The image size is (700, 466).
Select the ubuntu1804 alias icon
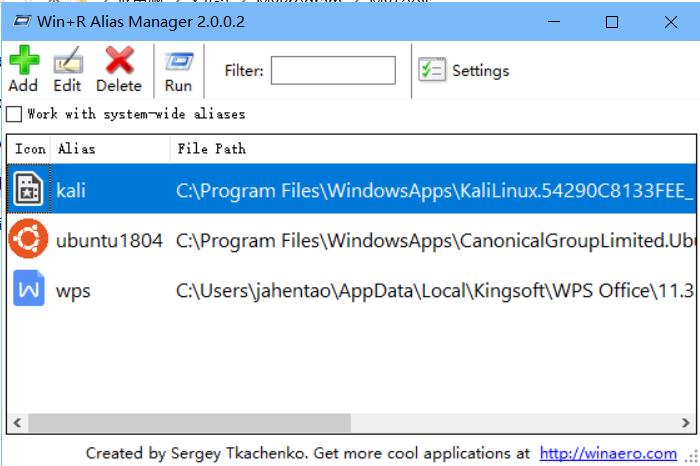[28, 239]
